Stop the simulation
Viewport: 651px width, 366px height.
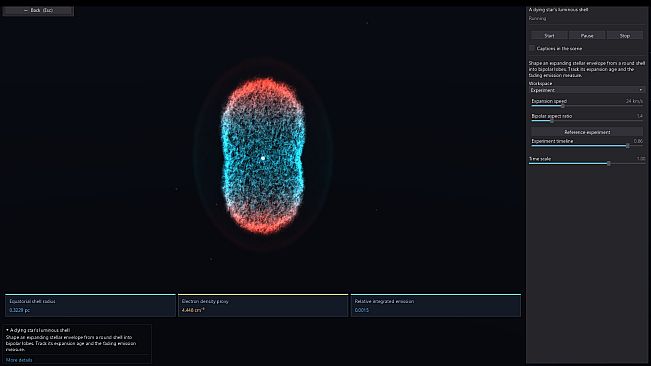(x=624, y=36)
